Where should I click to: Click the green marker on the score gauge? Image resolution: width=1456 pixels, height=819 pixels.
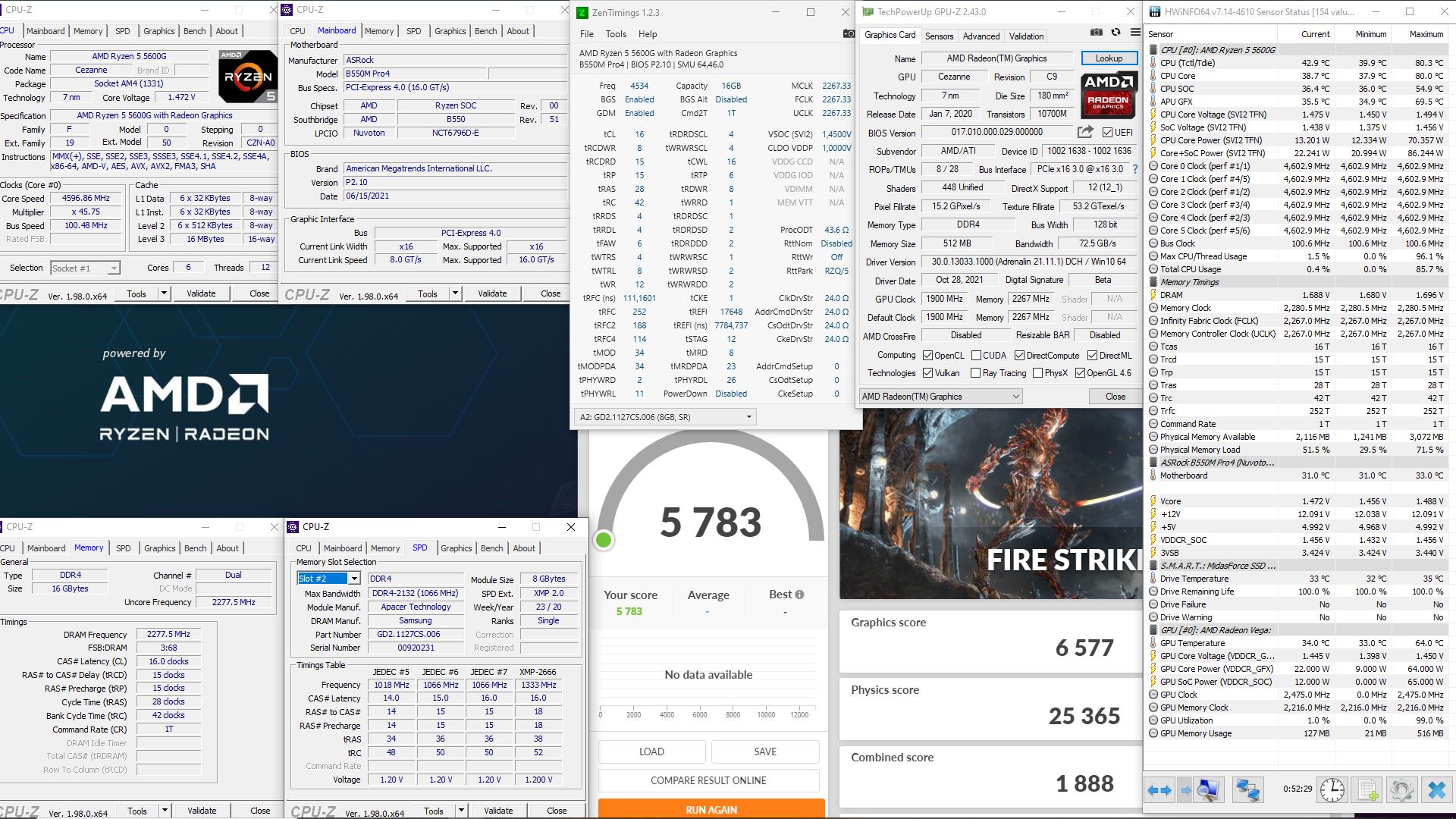coord(604,540)
